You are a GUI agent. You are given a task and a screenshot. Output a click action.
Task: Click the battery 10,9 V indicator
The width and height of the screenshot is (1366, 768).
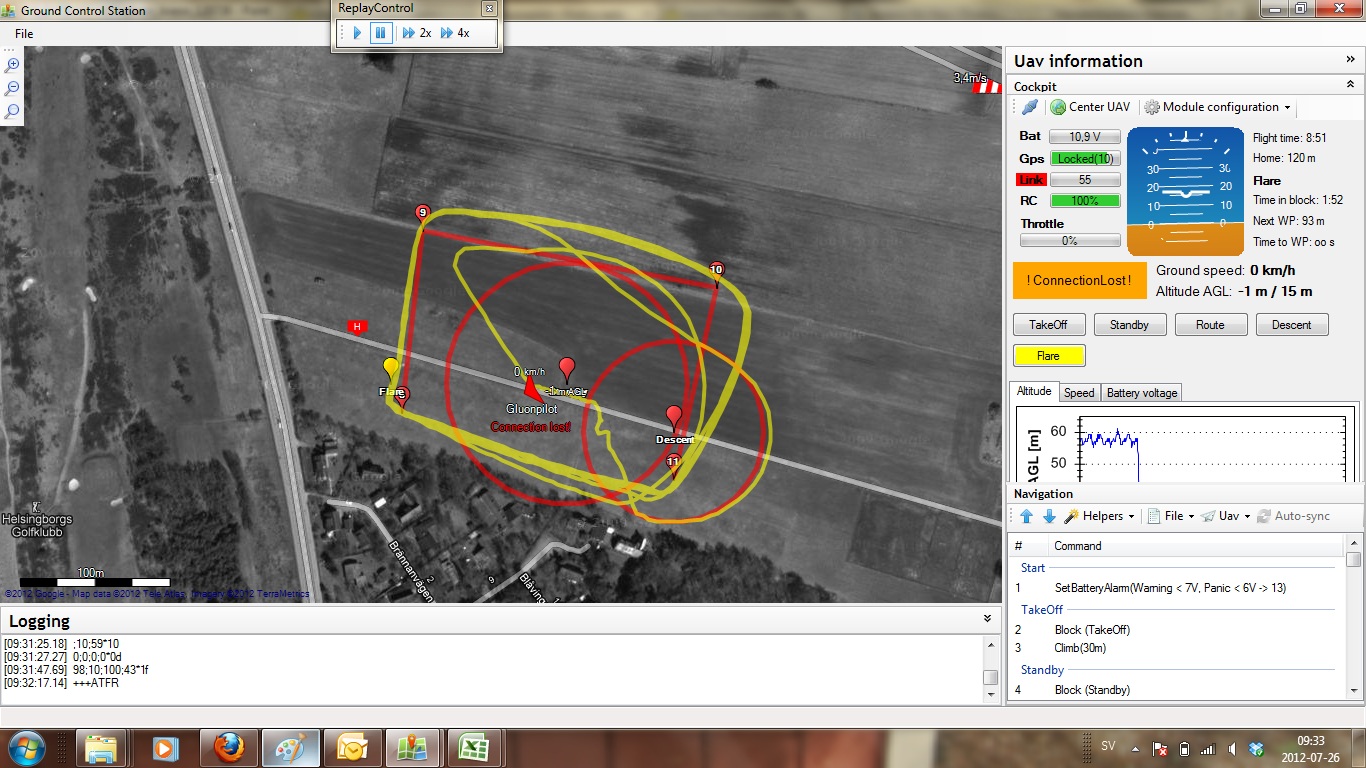[x=1085, y=136]
